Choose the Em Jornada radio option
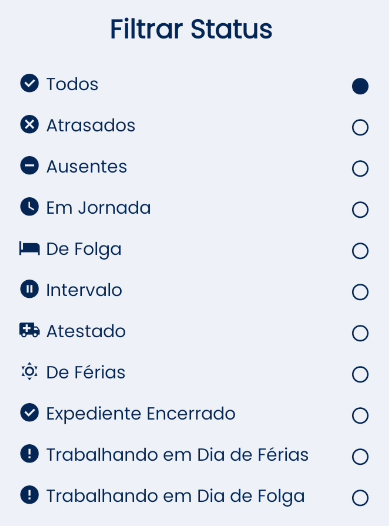 pyautogui.click(x=360, y=210)
